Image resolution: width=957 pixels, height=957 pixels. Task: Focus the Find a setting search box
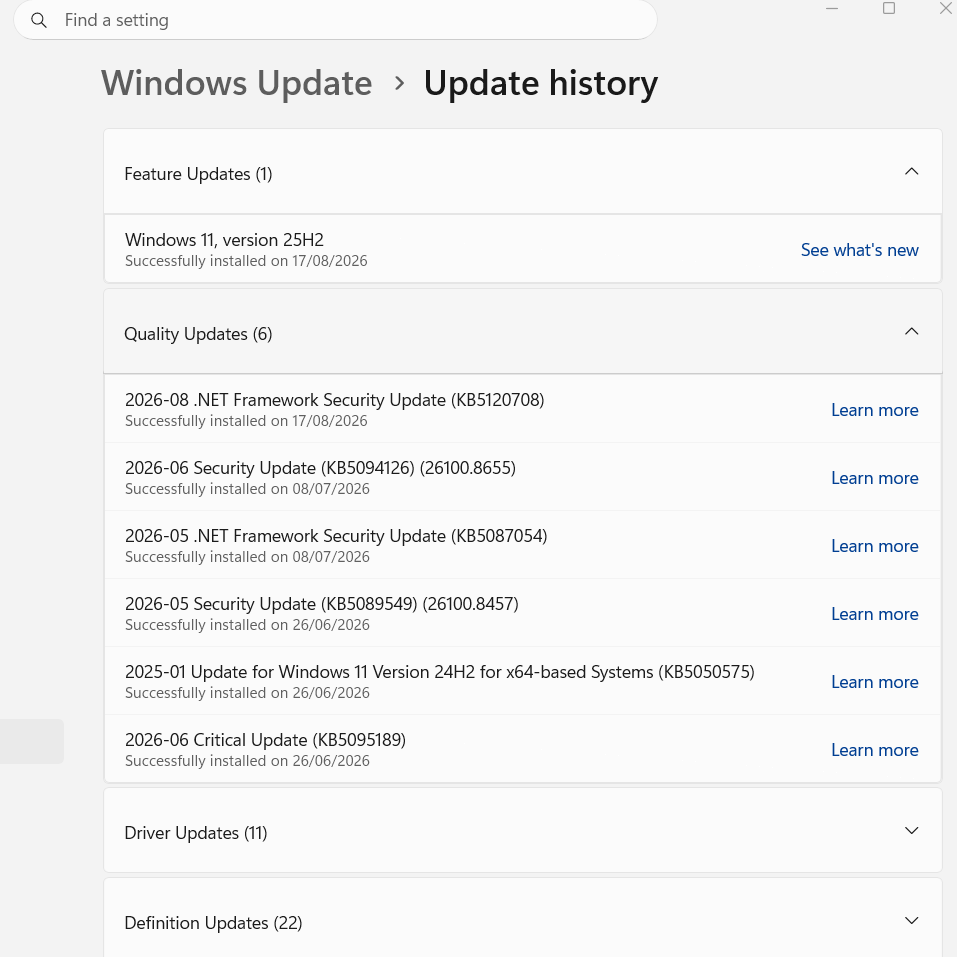(335, 20)
